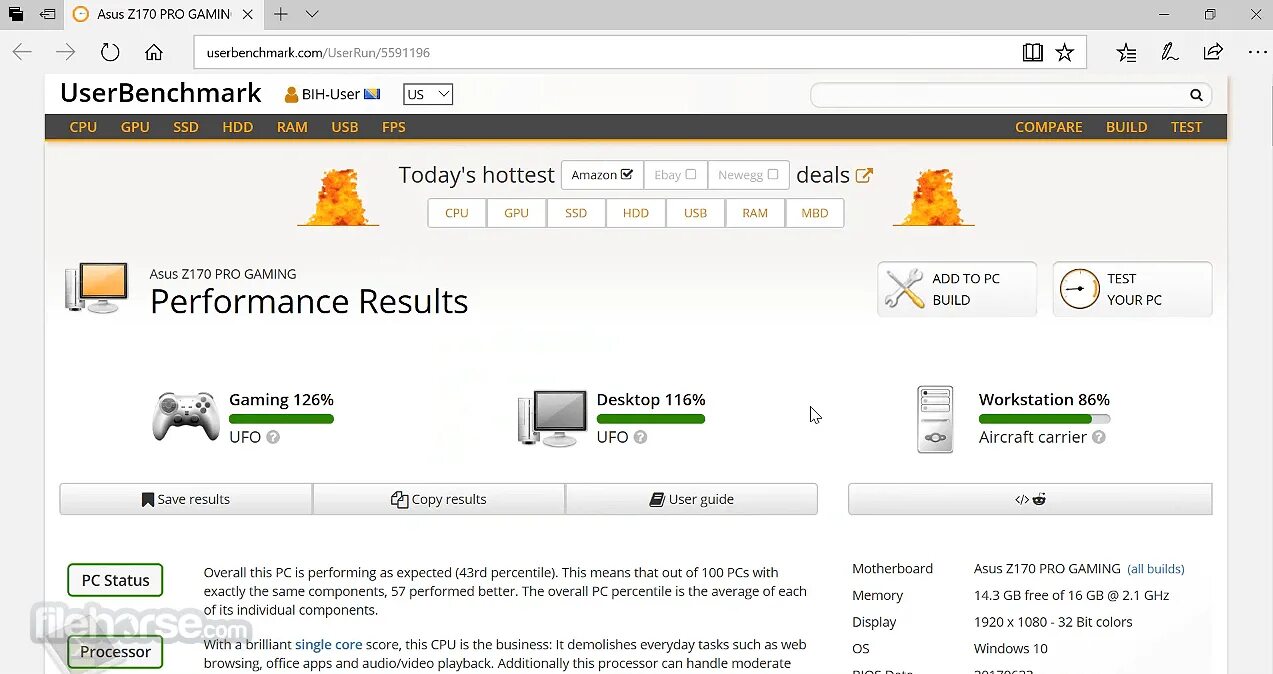Click the set tabs aside icon
Viewport: 1273px width, 674px height.
click(x=47, y=14)
